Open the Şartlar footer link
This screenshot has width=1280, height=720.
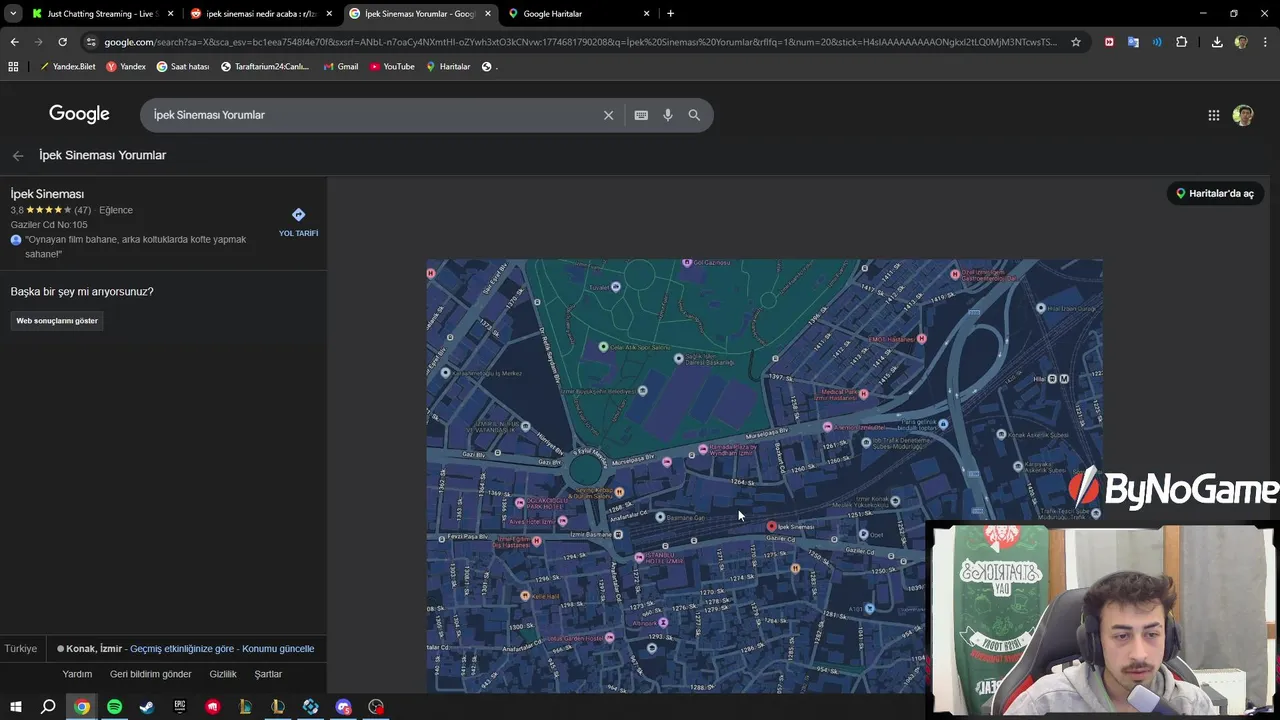click(x=268, y=675)
